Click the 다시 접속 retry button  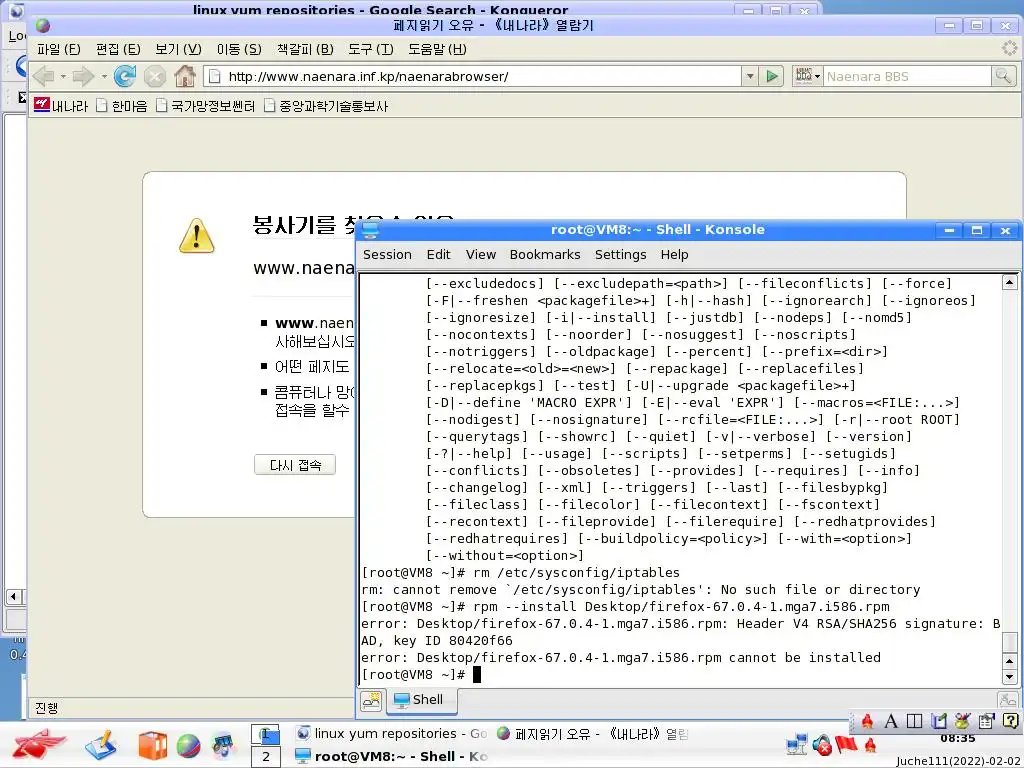coord(295,465)
